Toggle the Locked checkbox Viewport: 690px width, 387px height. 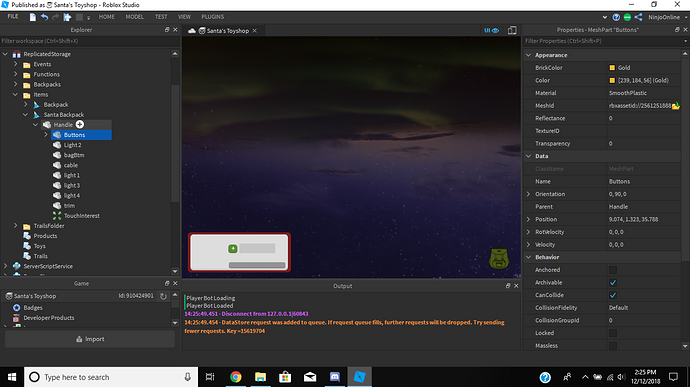coord(613,333)
